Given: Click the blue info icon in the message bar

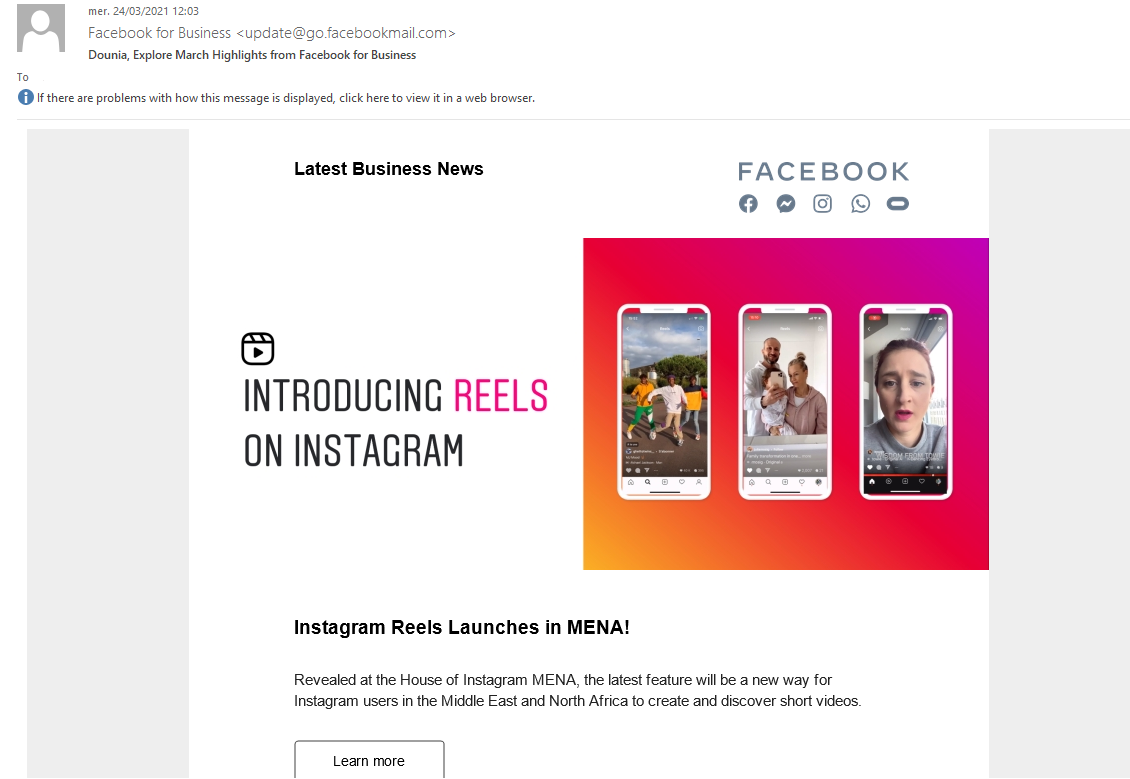Looking at the screenshot, I should coord(26,97).
